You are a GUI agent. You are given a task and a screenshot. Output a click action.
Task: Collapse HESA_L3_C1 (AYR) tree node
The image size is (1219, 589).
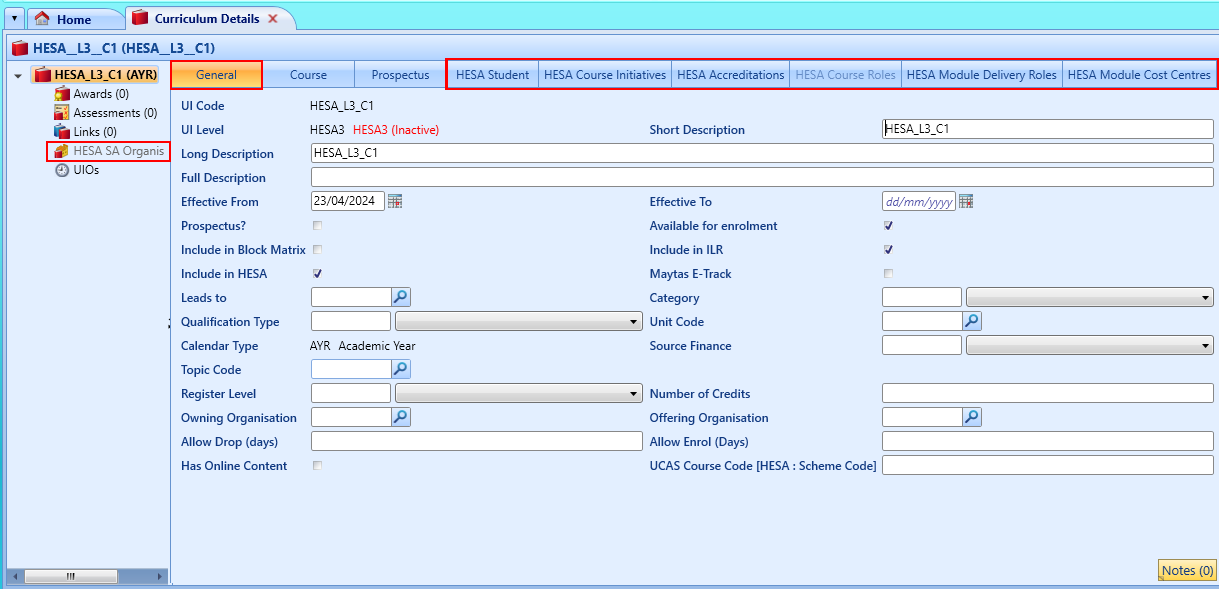tap(18, 75)
